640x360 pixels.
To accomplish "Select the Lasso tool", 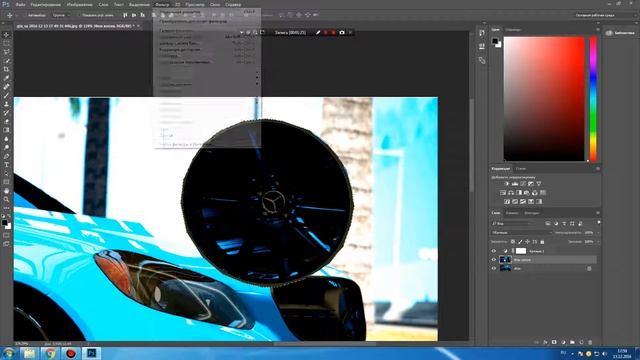I will coord(6,52).
